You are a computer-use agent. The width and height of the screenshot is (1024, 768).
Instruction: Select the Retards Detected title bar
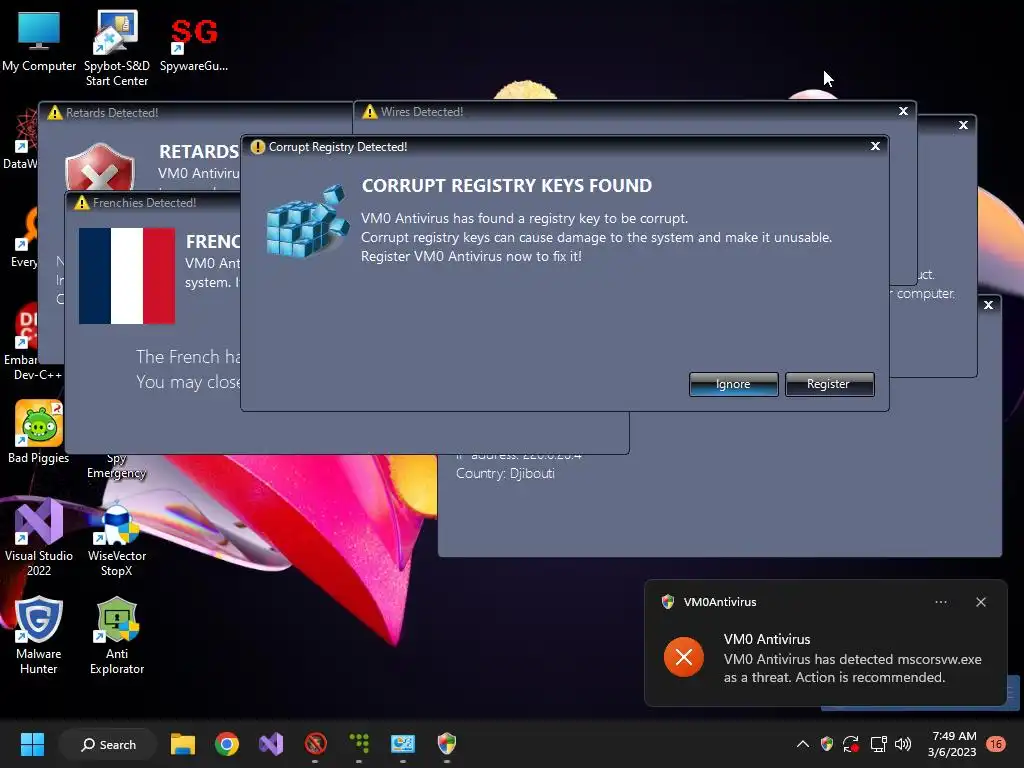pos(196,112)
